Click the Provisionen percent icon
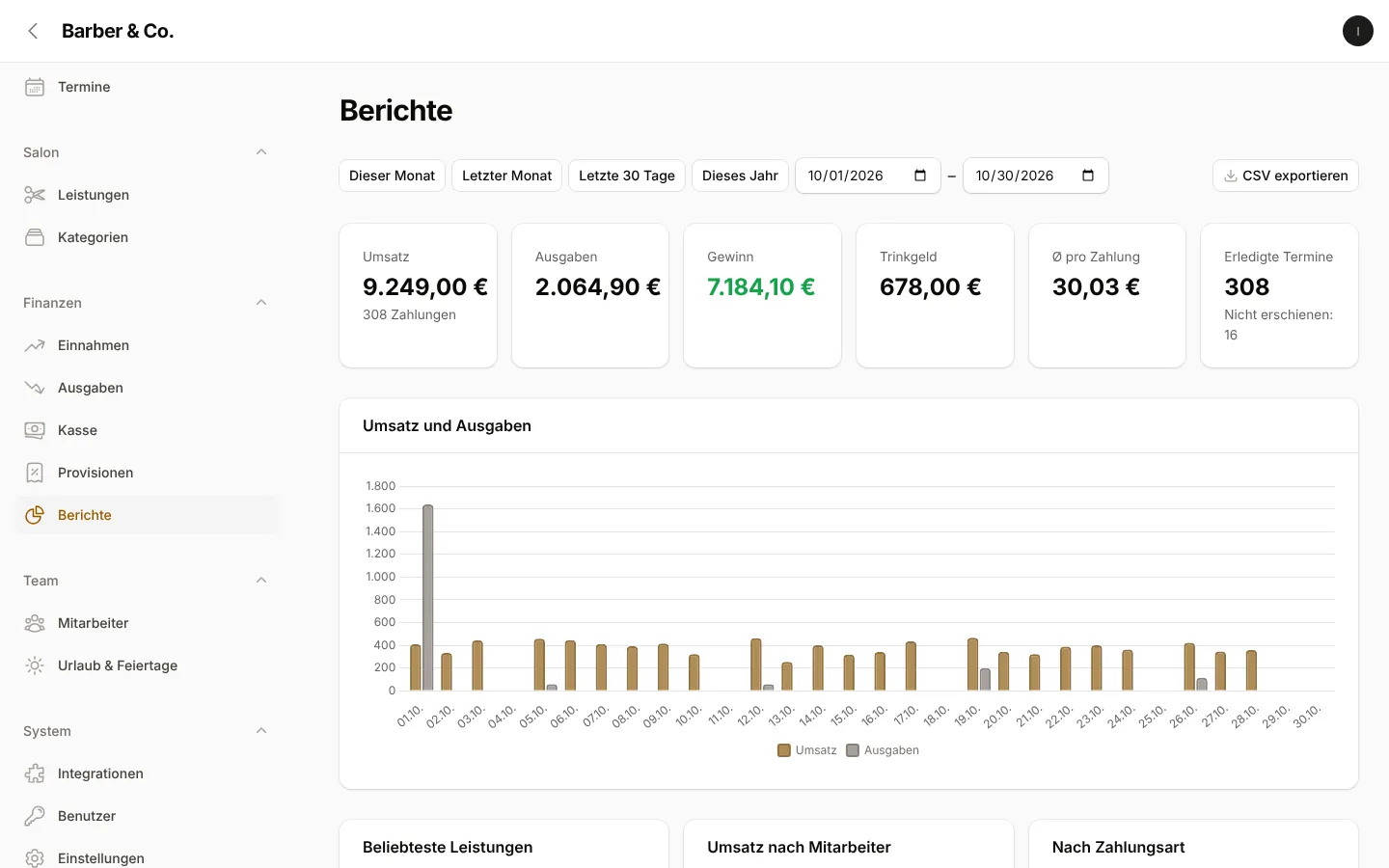Viewport: 1389px width, 868px height. point(35,473)
